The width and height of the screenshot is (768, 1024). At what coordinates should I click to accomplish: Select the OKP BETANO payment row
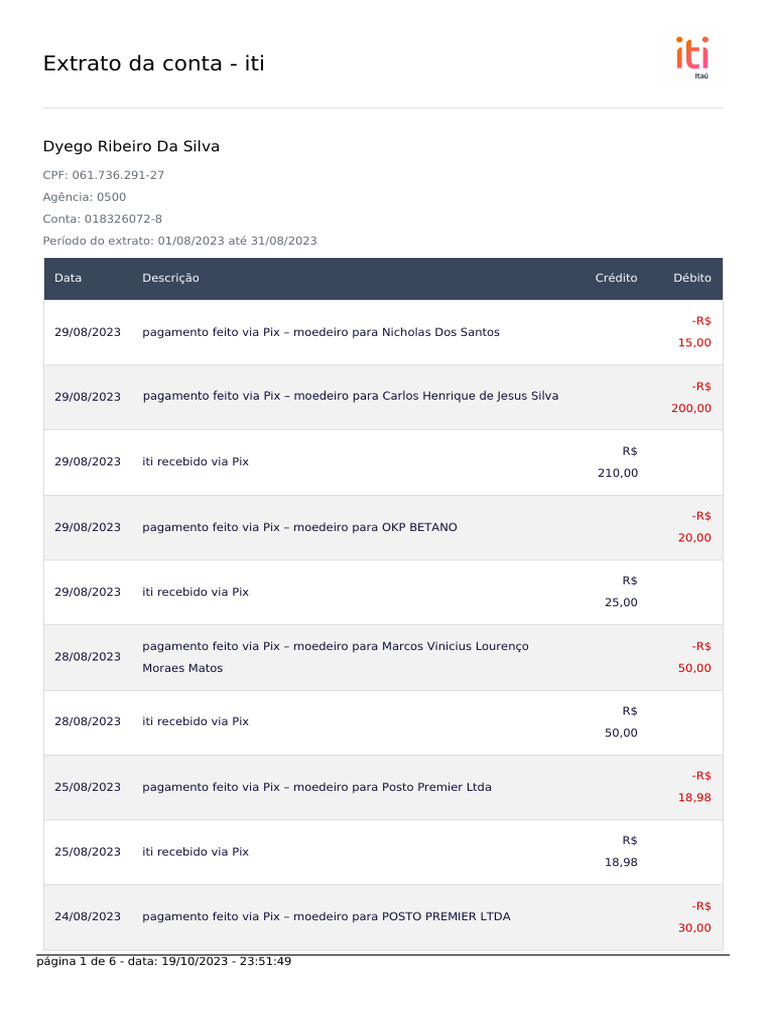(300, 527)
